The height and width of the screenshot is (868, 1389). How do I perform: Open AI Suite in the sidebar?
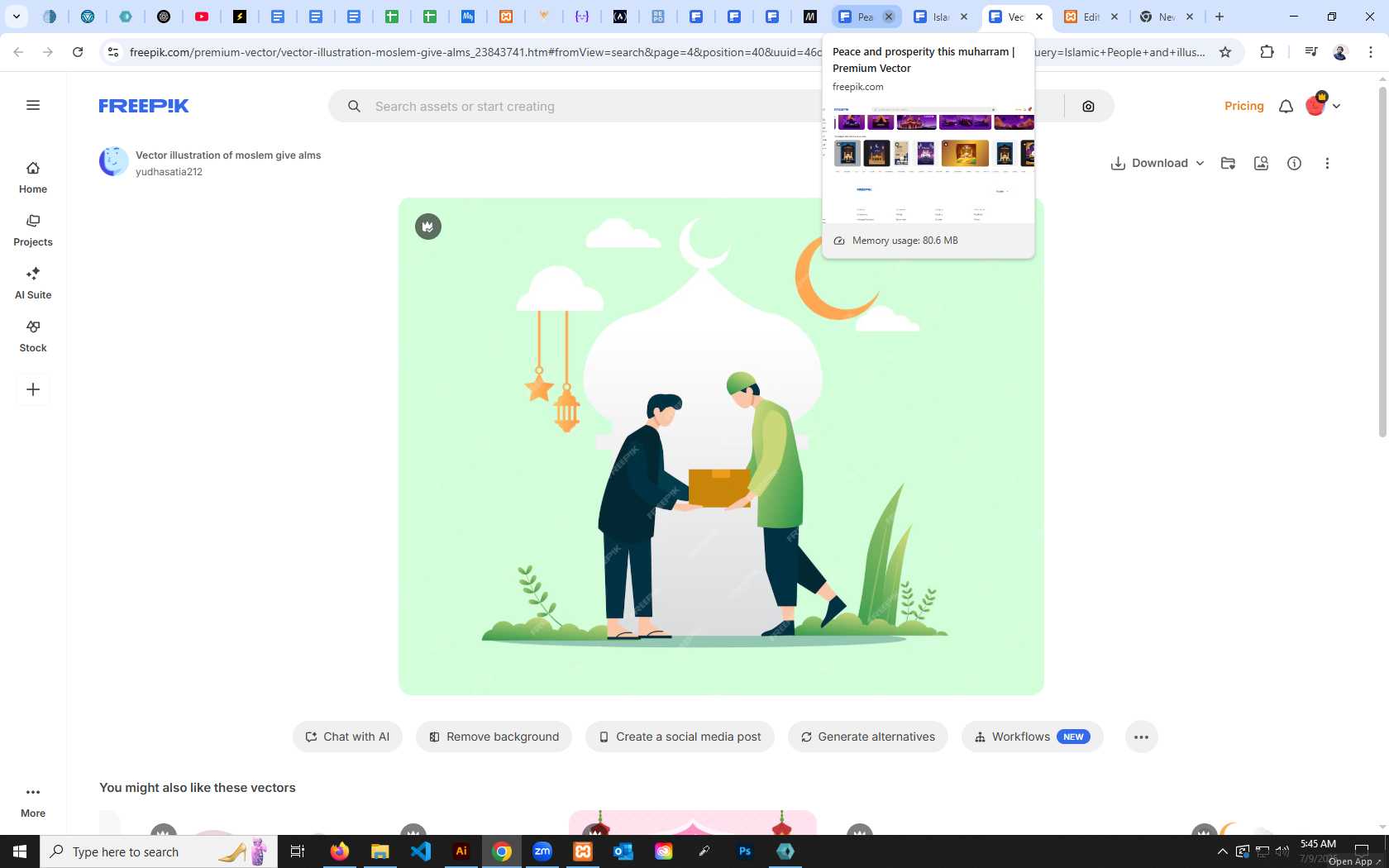tap(33, 284)
